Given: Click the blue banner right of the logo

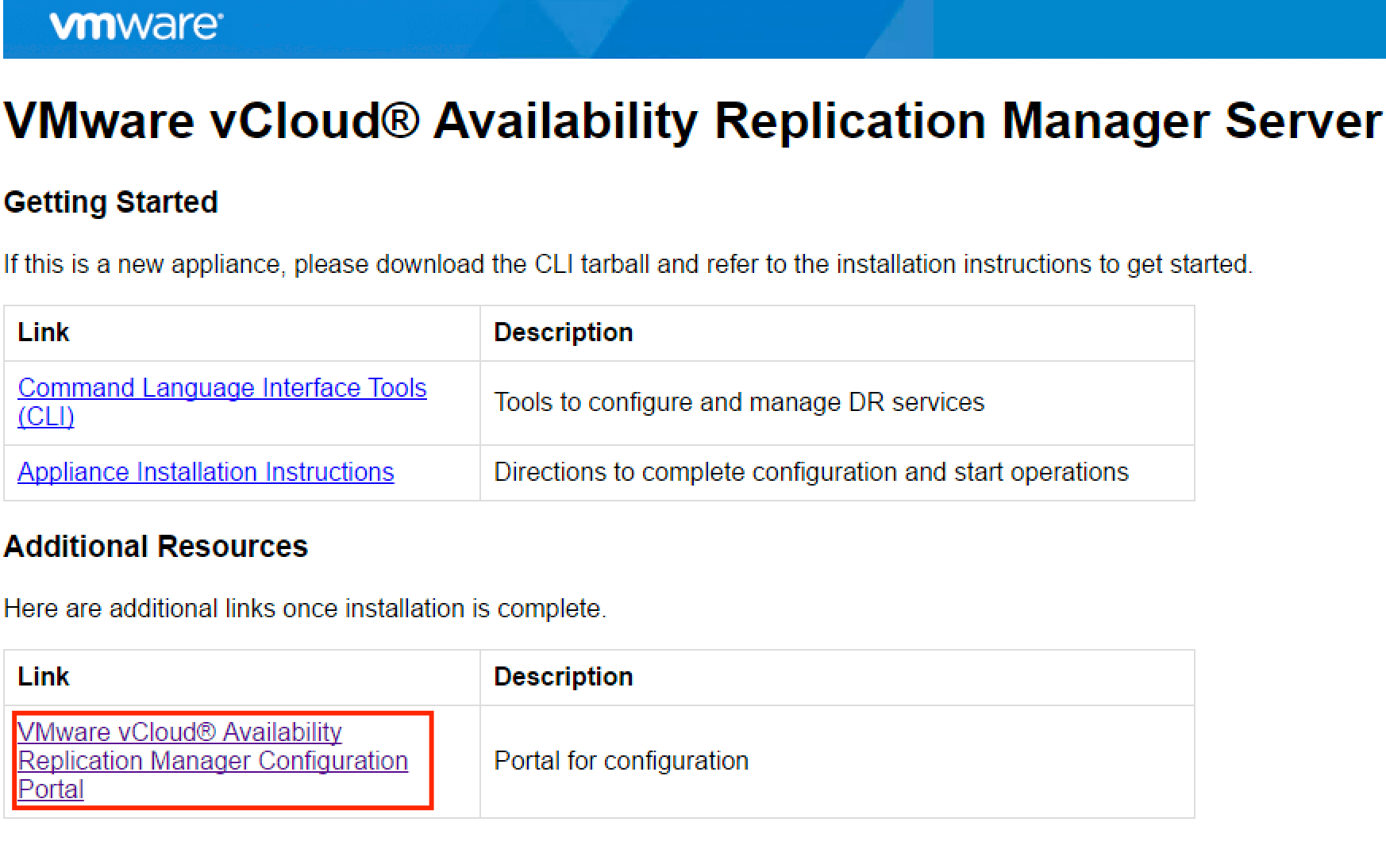Looking at the screenshot, I should (x=794, y=29).
